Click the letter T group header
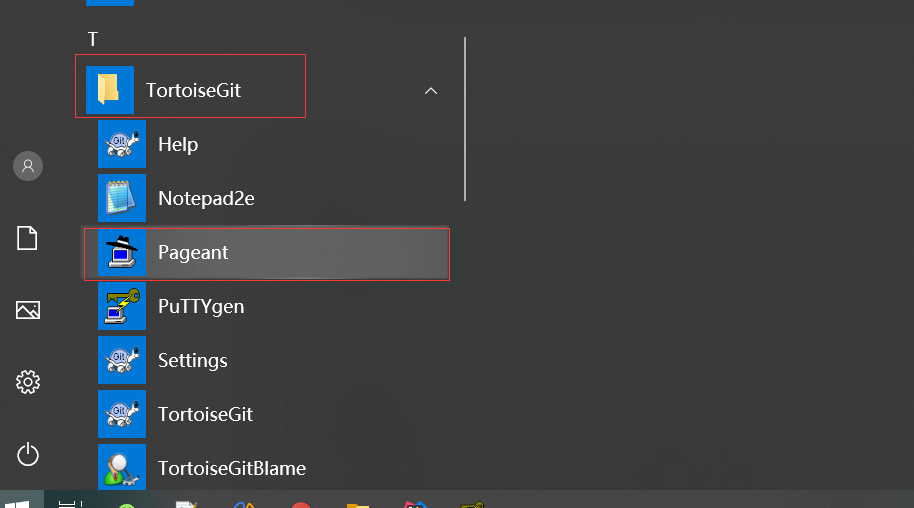The height and width of the screenshot is (508, 914). (93, 39)
